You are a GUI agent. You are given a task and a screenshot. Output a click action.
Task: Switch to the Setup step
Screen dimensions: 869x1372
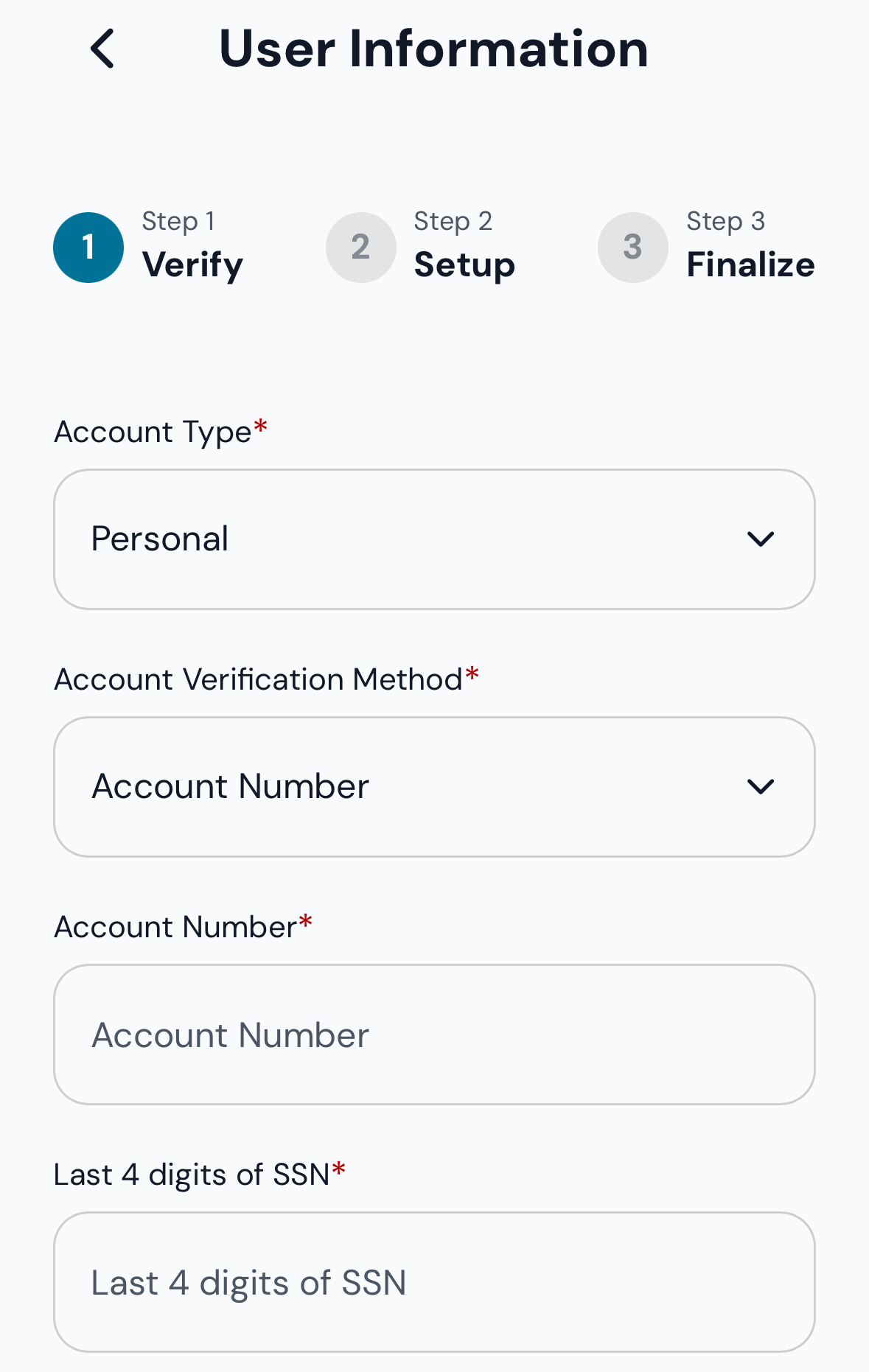coord(464,265)
